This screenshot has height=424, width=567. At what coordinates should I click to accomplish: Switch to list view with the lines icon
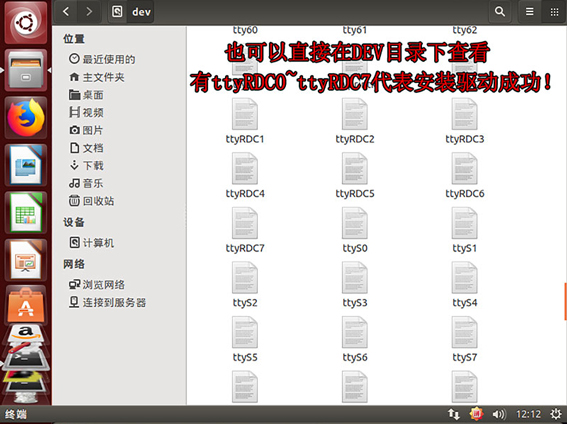(x=529, y=12)
